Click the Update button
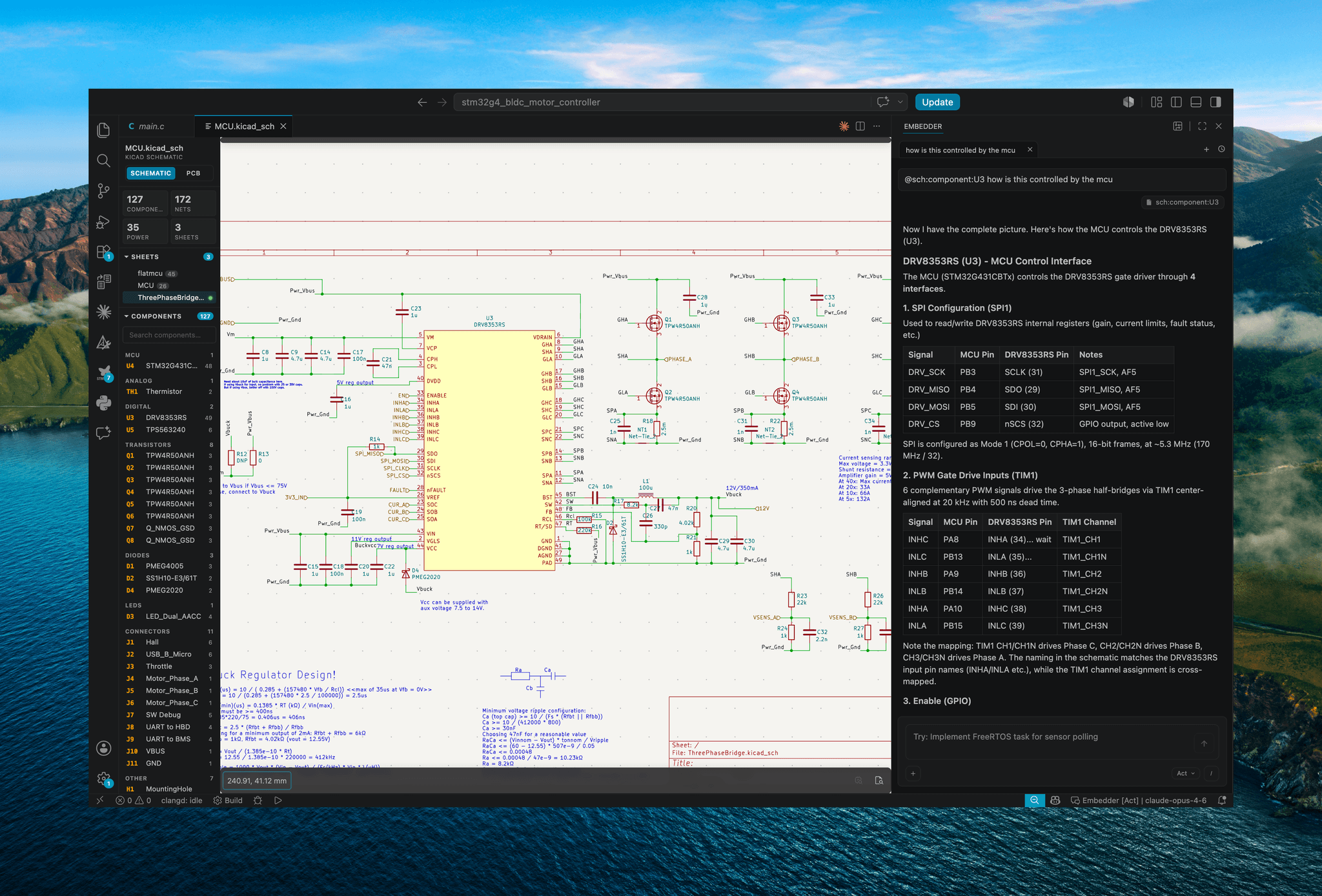The height and width of the screenshot is (896, 1322). click(x=937, y=102)
